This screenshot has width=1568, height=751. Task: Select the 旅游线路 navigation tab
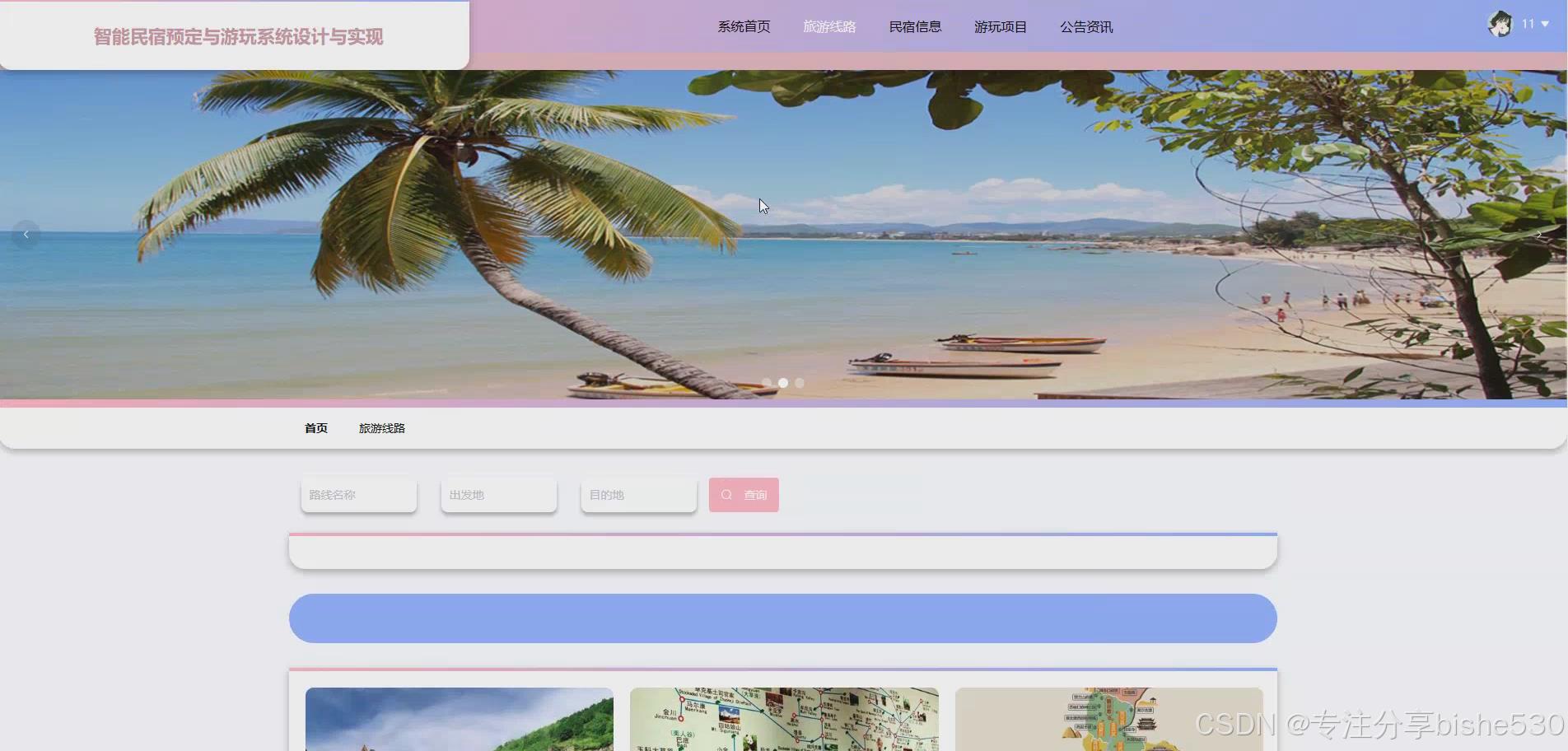[829, 27]
